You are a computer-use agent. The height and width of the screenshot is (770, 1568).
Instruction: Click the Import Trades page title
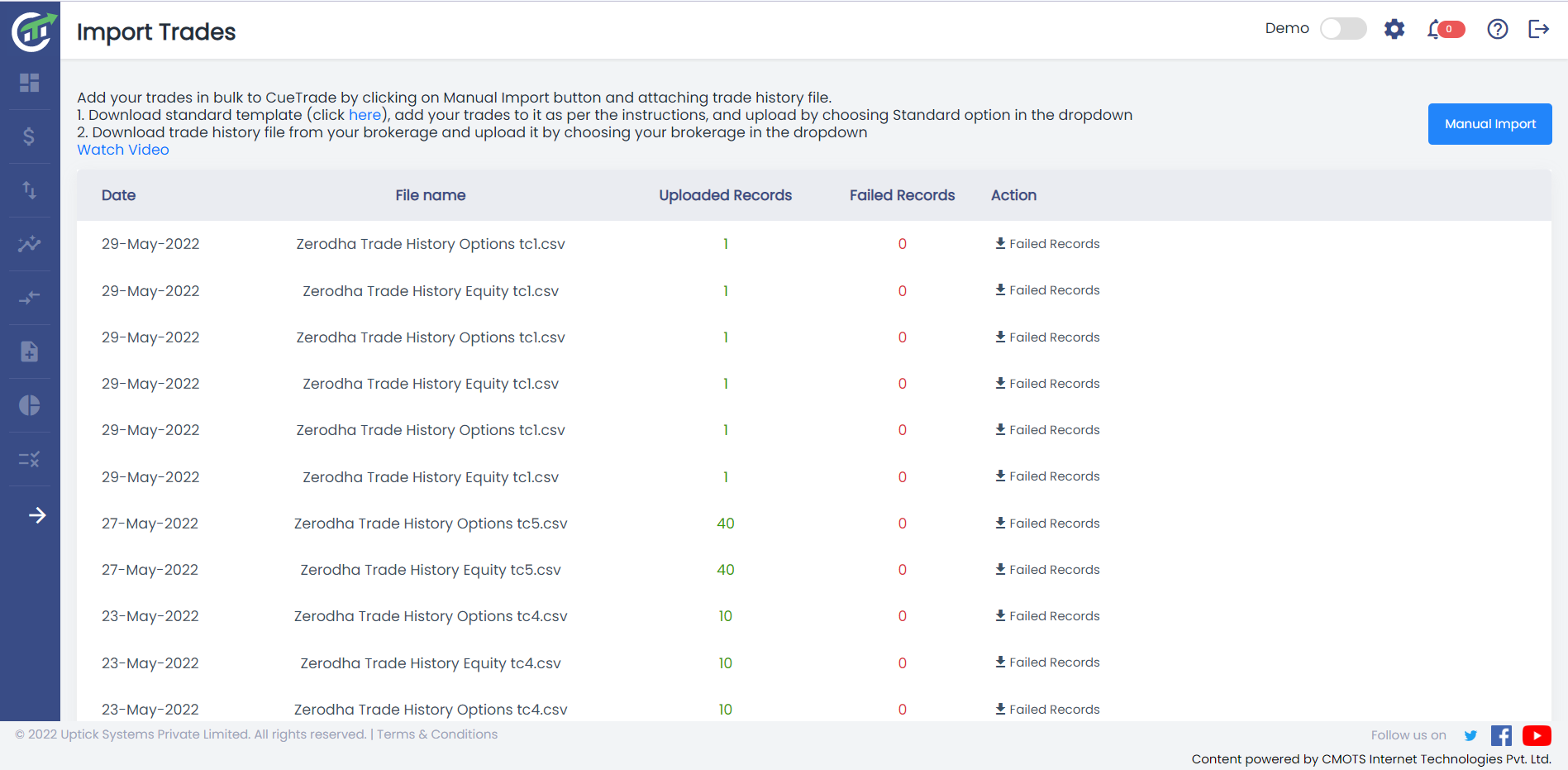click(156, 31)
